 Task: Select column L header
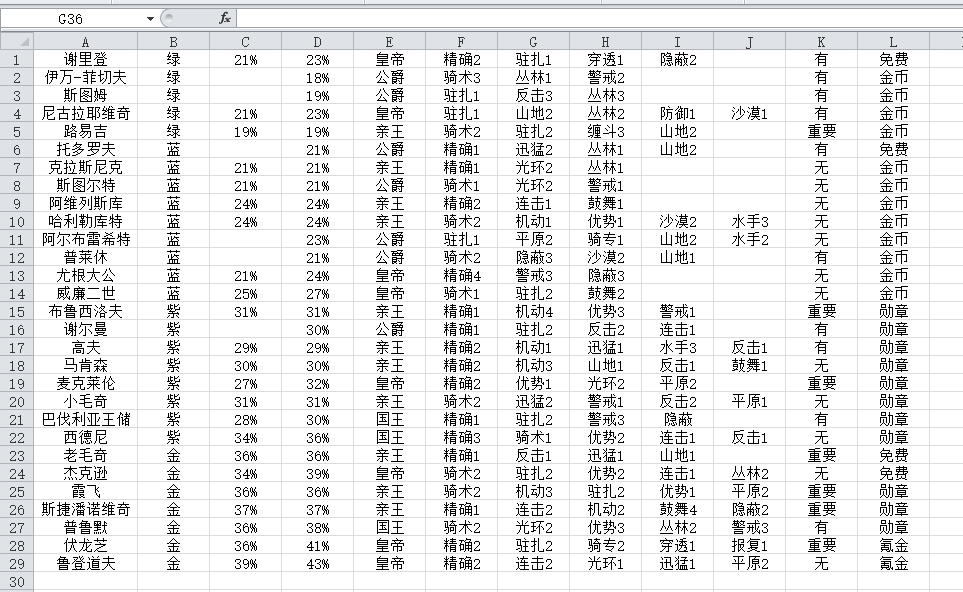coord(893,41)
